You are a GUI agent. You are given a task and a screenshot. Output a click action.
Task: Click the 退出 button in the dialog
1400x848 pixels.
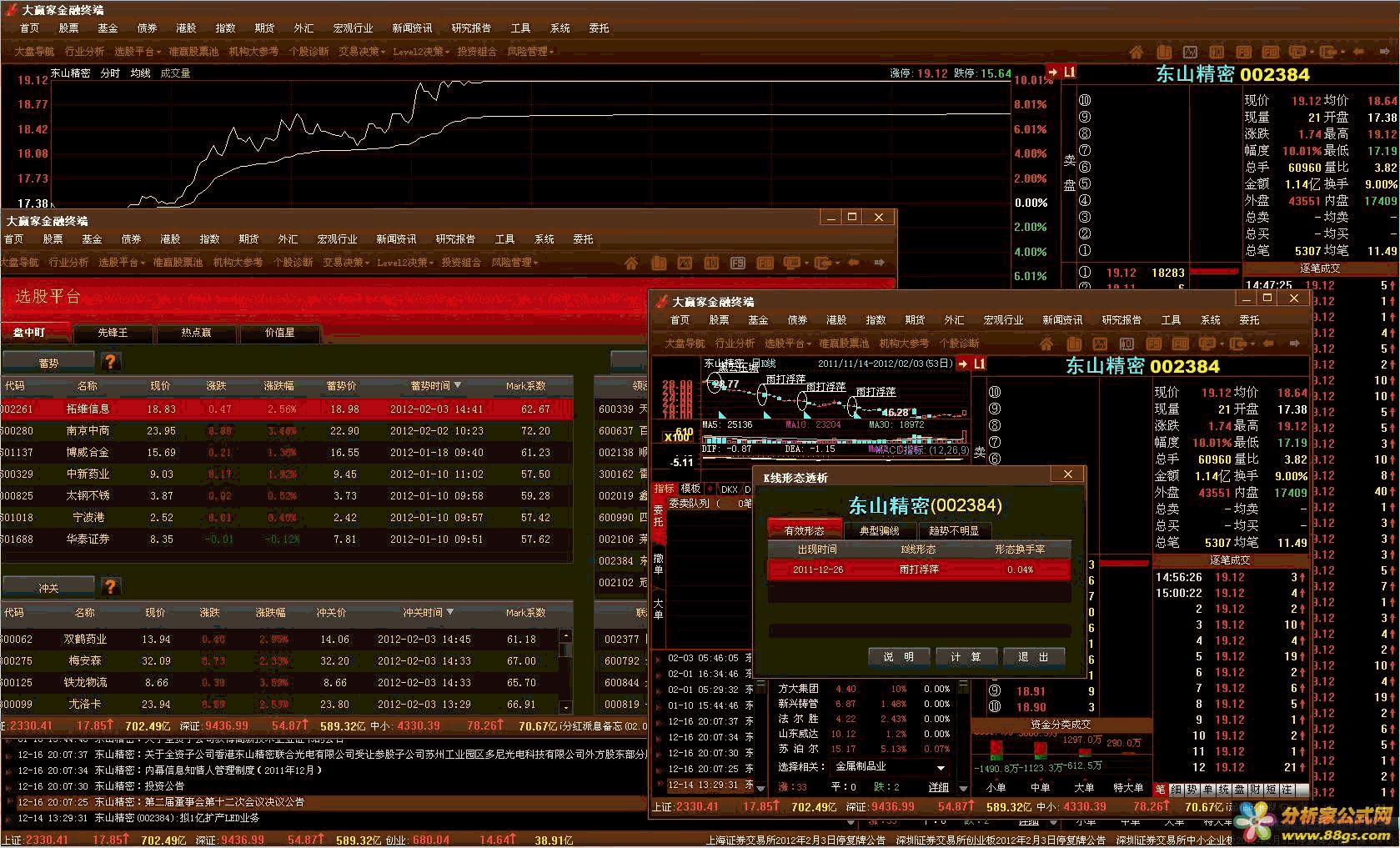click(x=1033, y=657)
